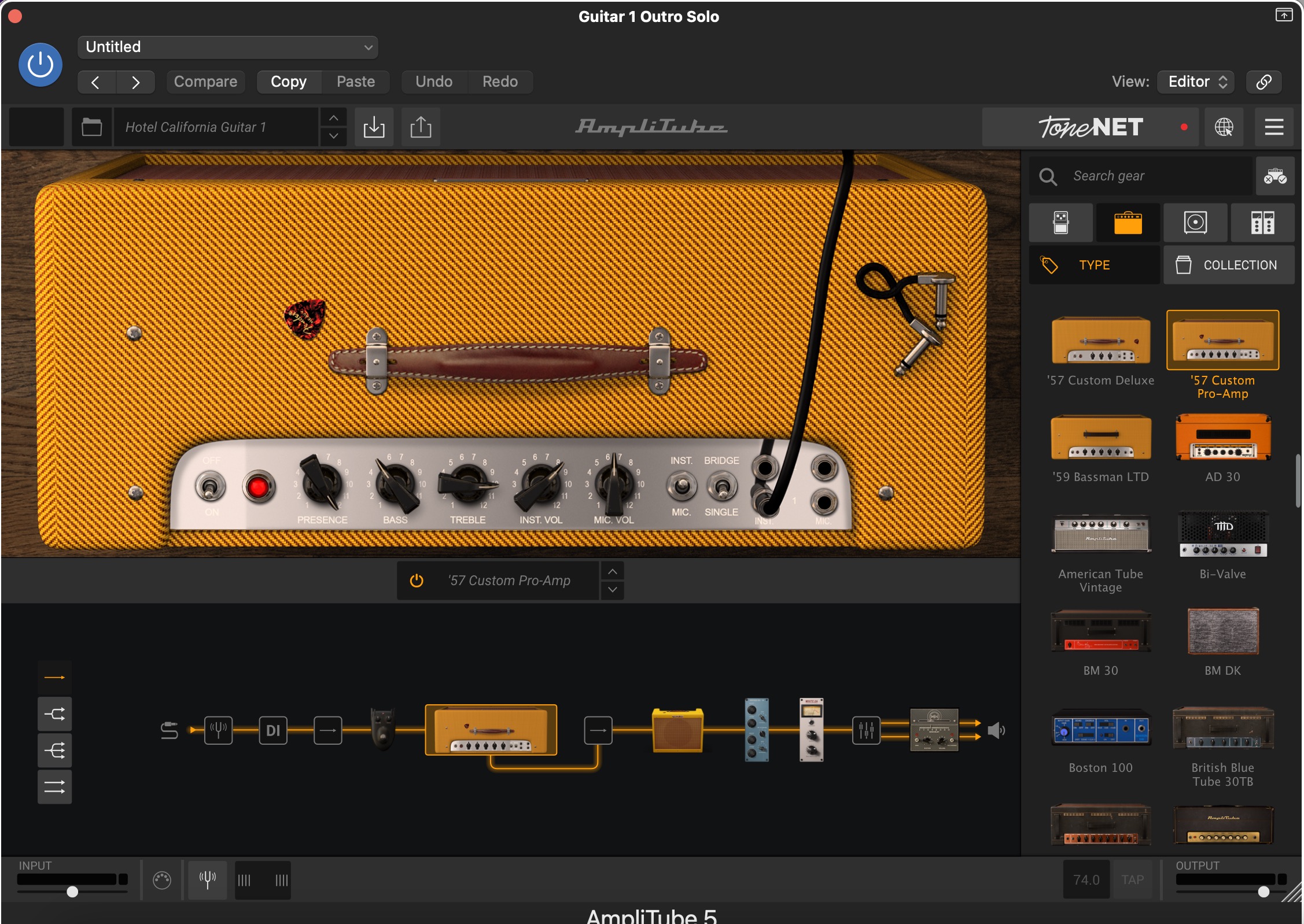Select the Boston 100 amp

pyautogui.click(x=1100, y=729)
